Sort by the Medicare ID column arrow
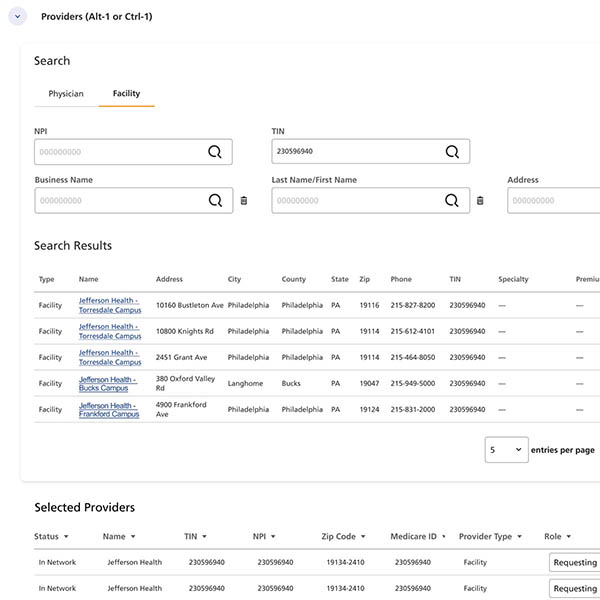The width and height of the screenshot is (600, 600). coord(443,537)
